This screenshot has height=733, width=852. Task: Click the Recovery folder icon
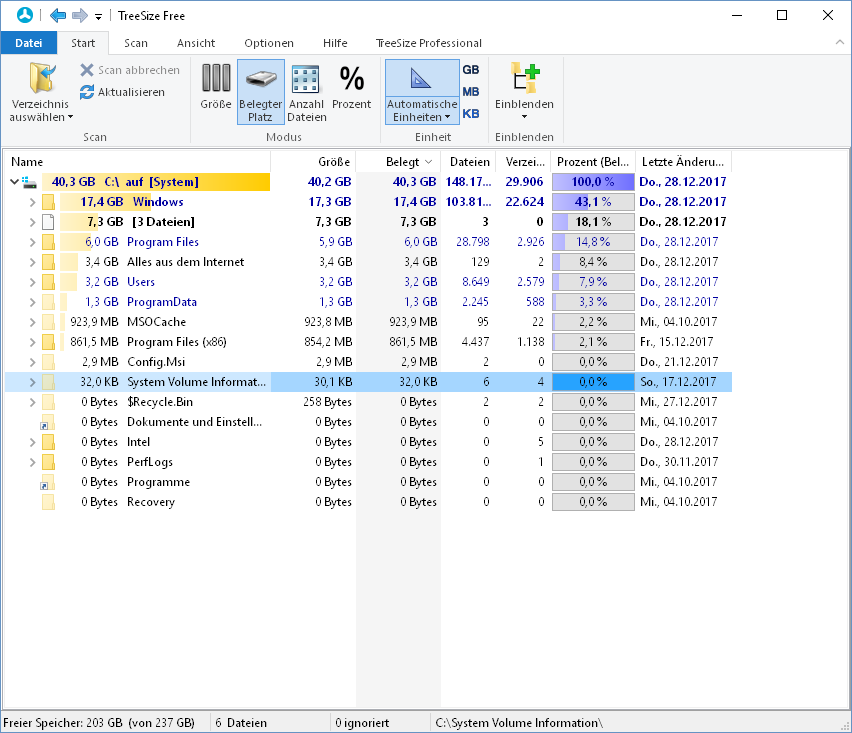48,503
